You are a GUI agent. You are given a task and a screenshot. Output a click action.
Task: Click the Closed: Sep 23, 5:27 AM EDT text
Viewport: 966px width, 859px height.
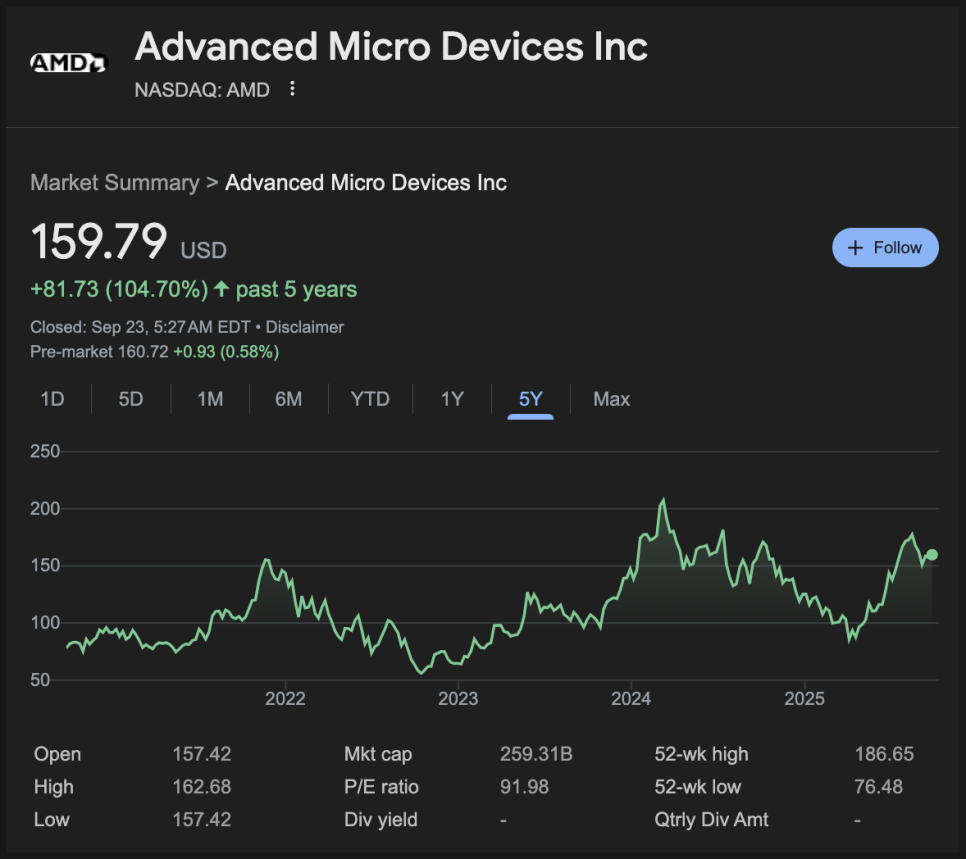tap(140, 327)
